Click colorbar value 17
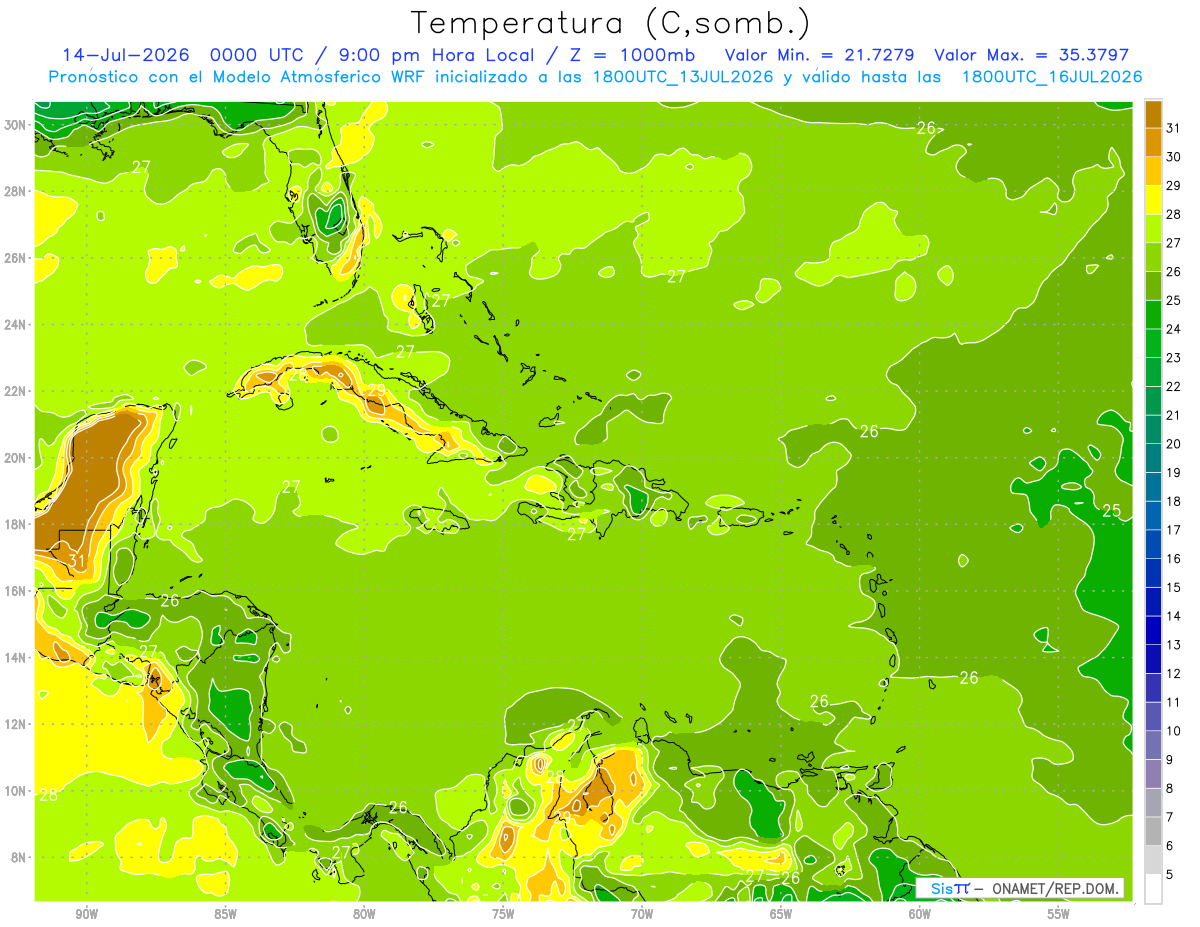This screenshot has height=927, width=1200. click(x=1173, y=529)
